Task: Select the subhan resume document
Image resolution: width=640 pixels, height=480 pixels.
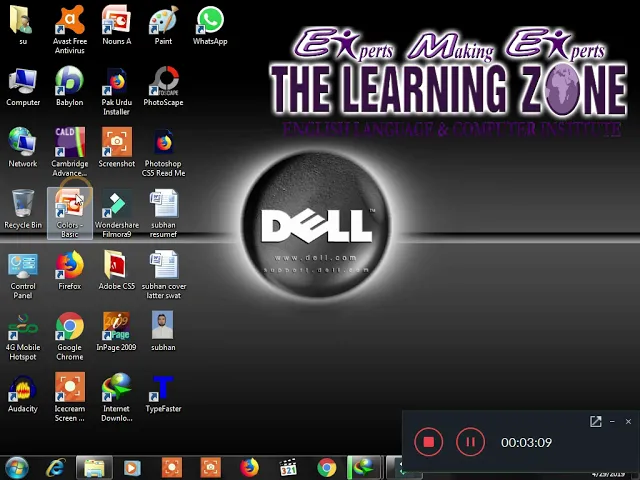Action: tap(163, 213)
